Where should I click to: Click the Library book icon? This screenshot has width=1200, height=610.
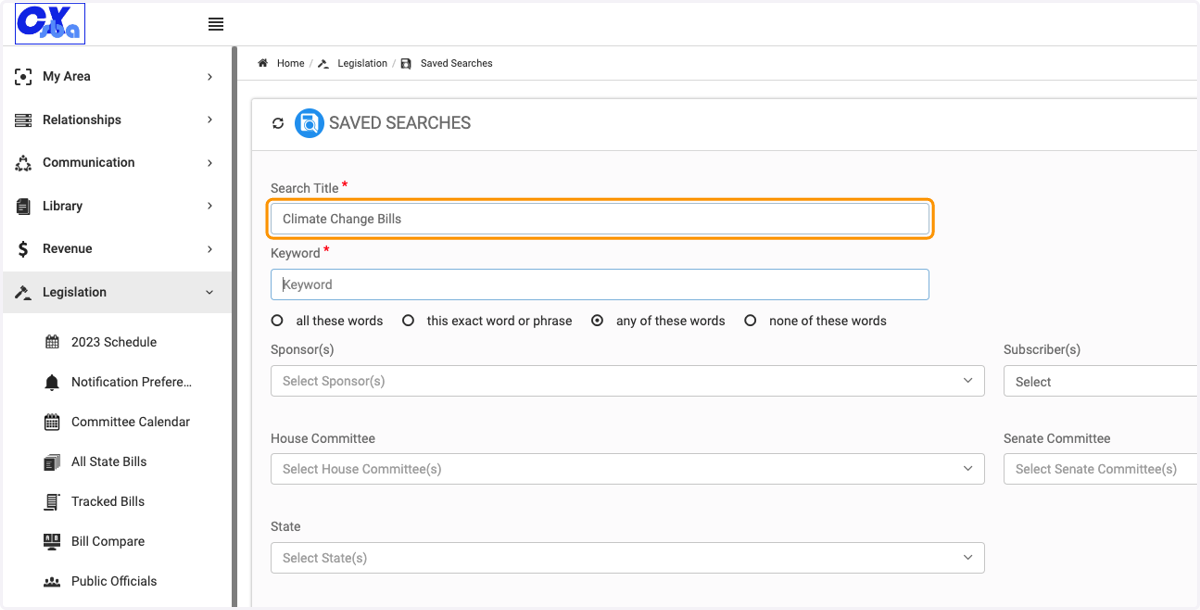[23, 206]
